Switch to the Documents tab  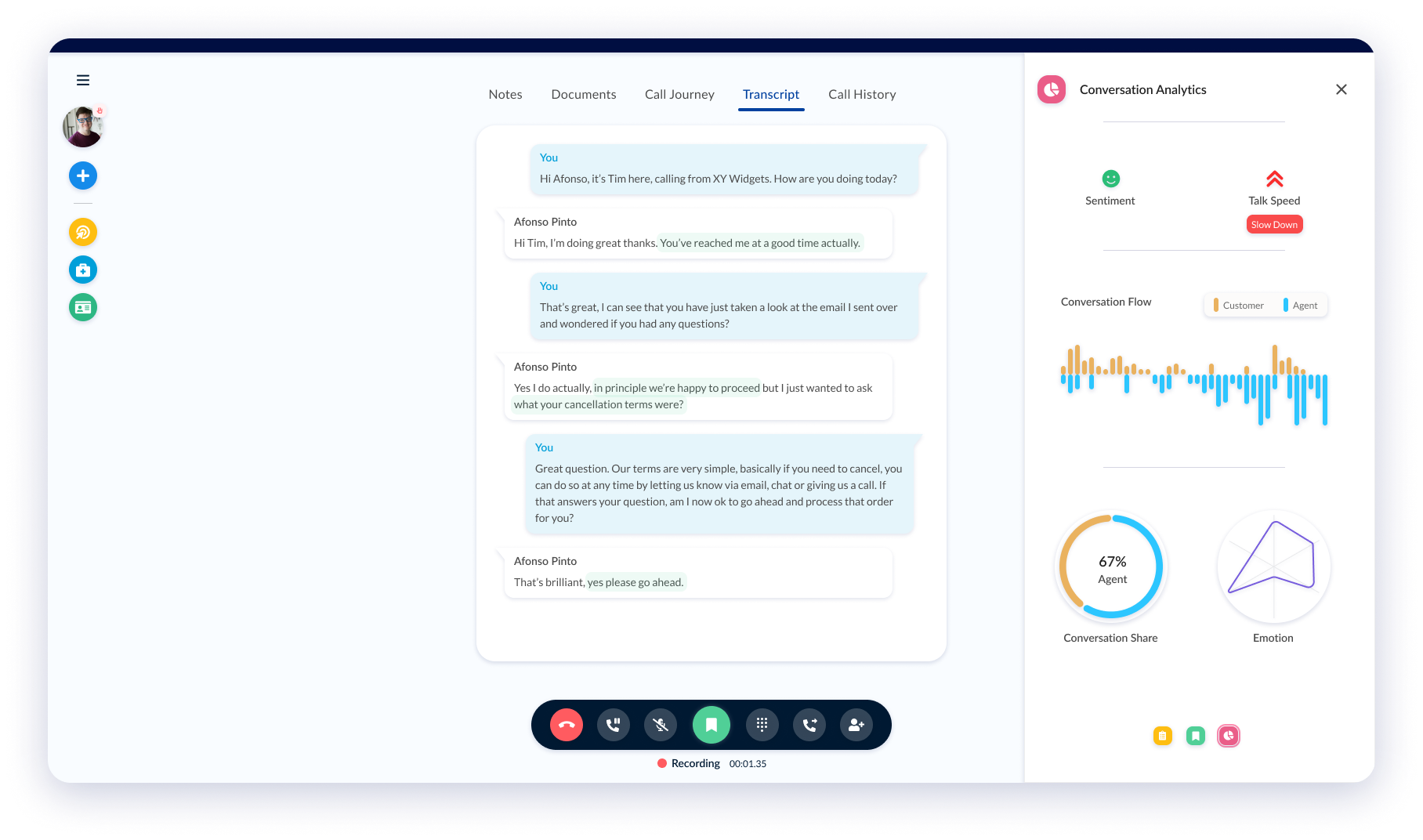click(584, 94)
